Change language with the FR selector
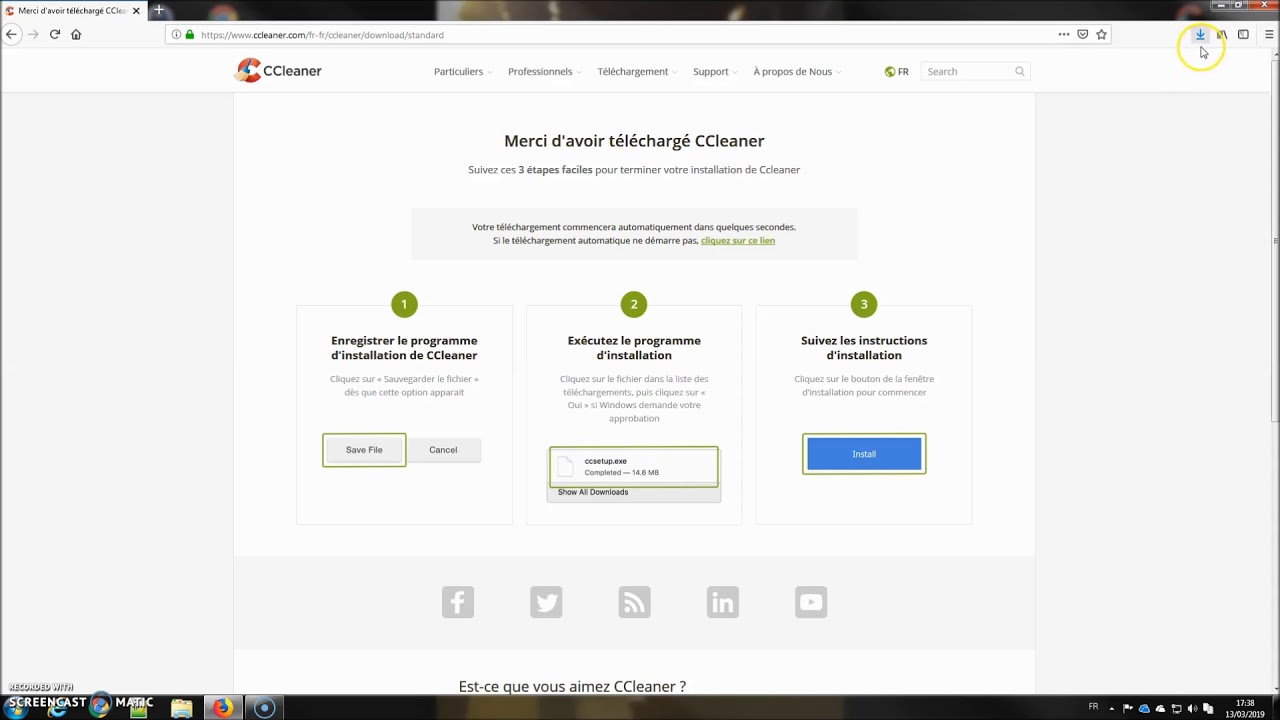This screenshot has width=1280, height=720. [x=896, y=72]
